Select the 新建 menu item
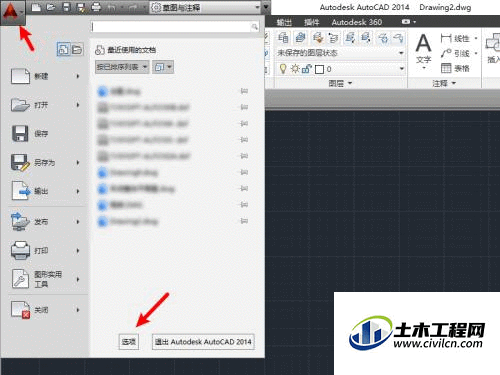Screen dimensions: 500x375 (x=46, y=76)
